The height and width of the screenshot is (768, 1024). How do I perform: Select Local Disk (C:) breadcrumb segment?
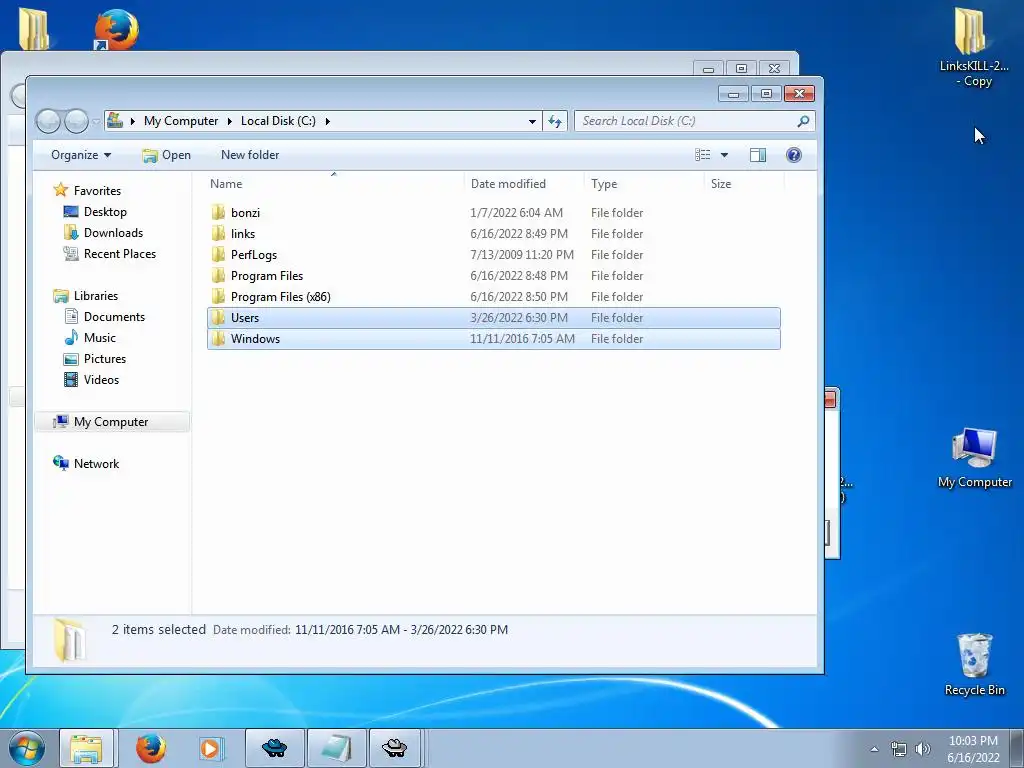[x=278, y=121]
